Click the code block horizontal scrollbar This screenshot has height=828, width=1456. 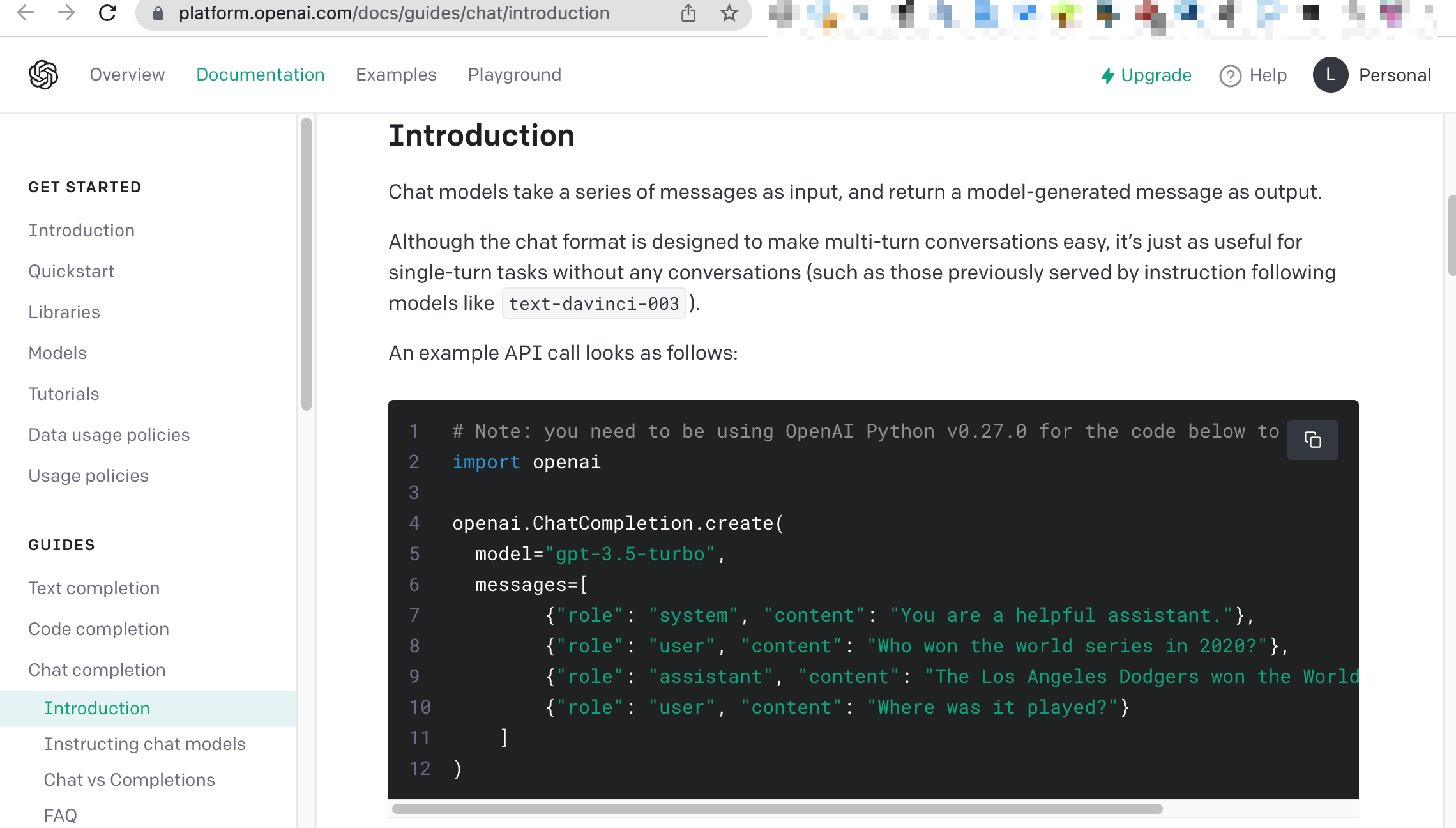777,809
